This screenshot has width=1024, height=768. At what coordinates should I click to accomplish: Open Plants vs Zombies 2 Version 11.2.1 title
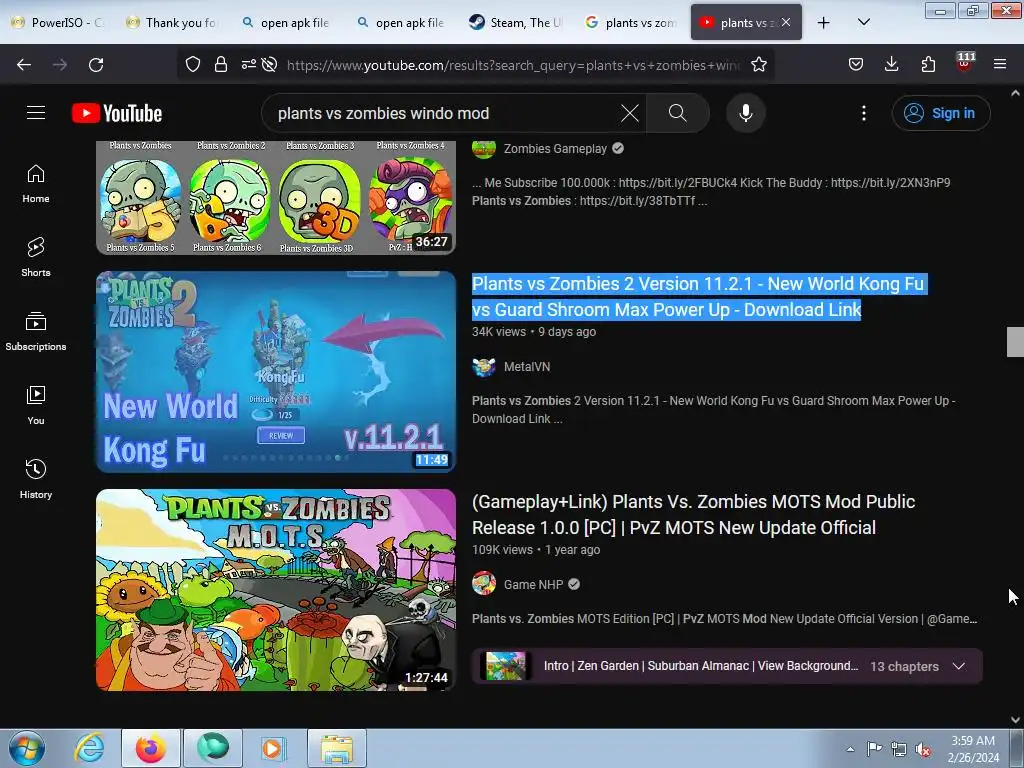pyautogui.click(x=699, y=296)
